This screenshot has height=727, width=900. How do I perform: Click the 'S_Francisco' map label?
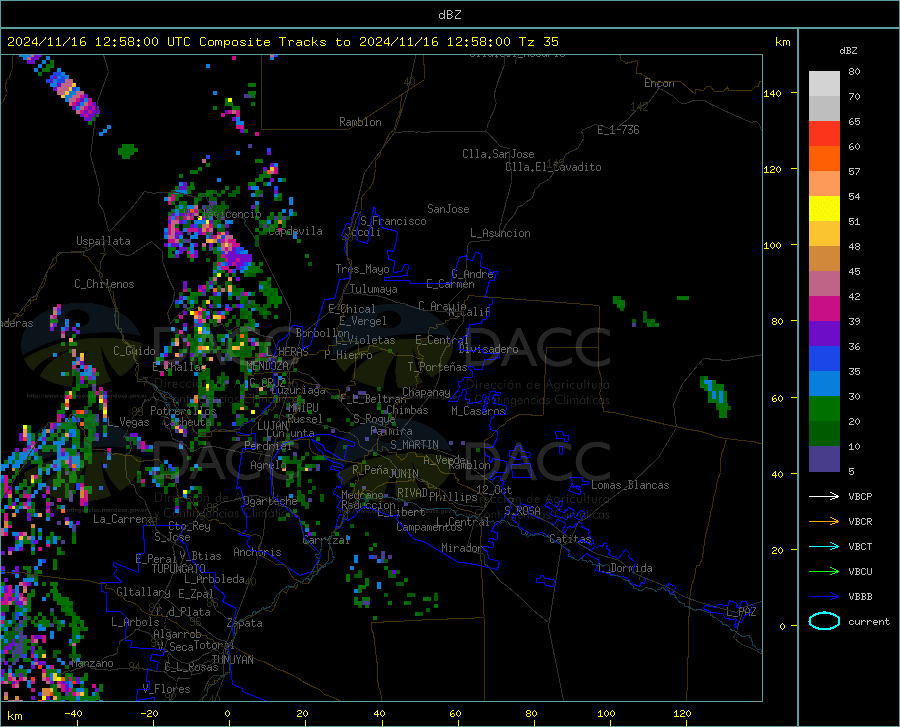point(393,221)
